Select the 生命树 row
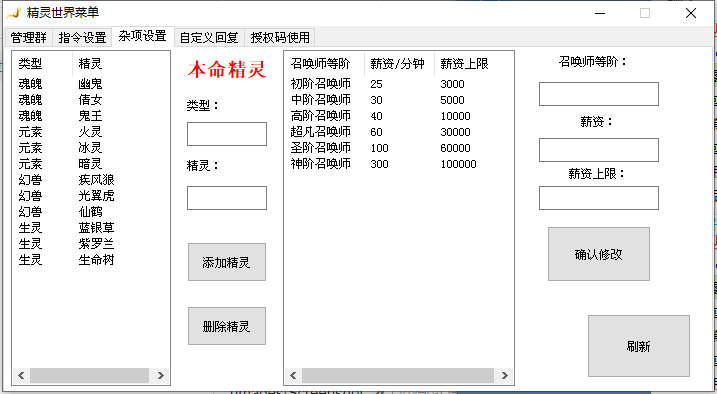Image resolution: width=717 pixels, height=394 pixels. point(91,260)
